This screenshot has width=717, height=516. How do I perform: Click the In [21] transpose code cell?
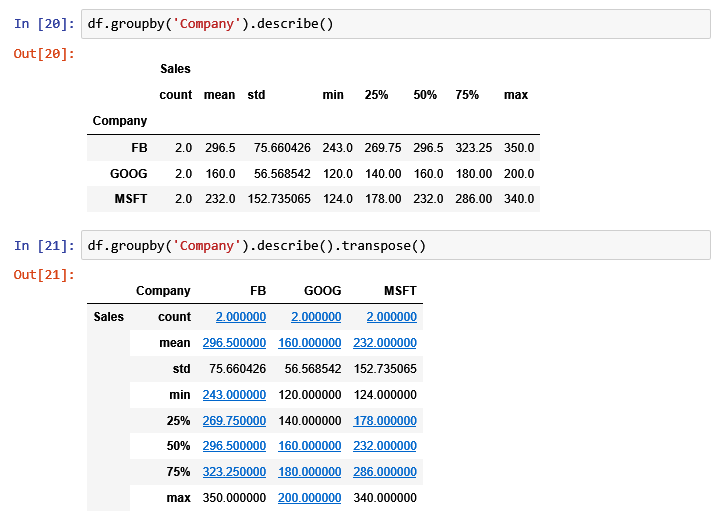[396, 246]
